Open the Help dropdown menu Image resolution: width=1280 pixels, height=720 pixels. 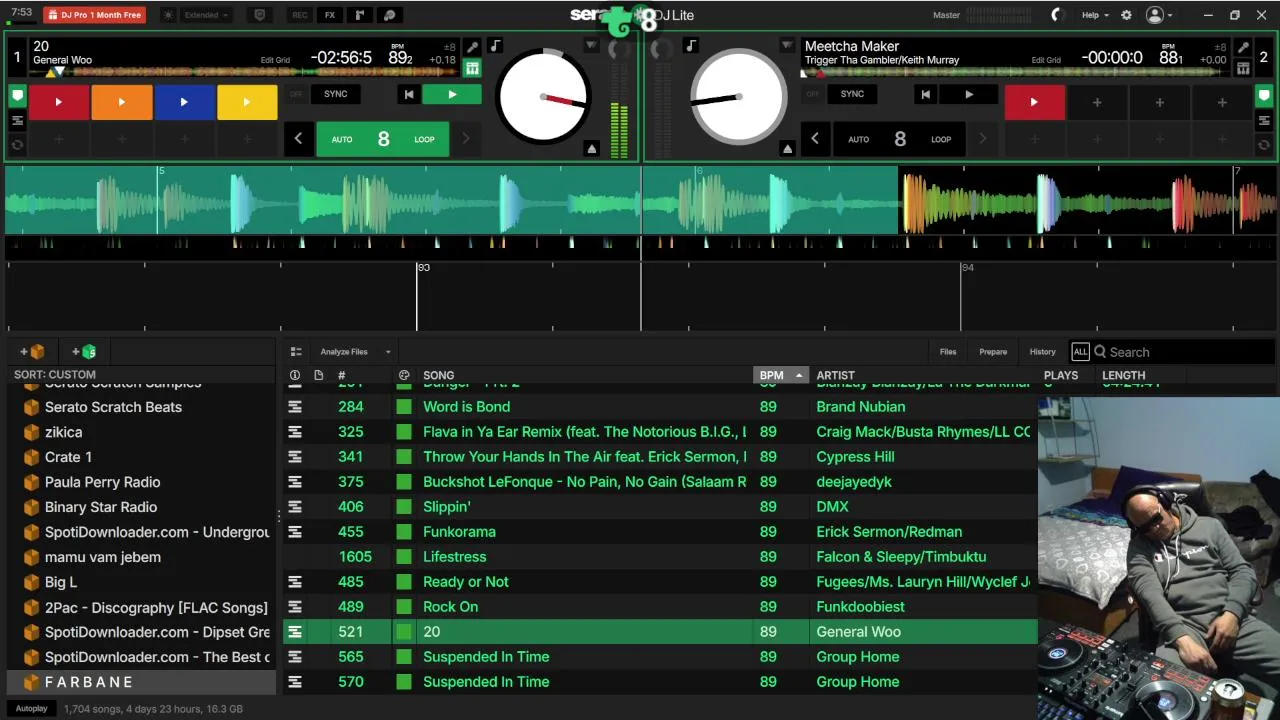(x=1095, y=15)
